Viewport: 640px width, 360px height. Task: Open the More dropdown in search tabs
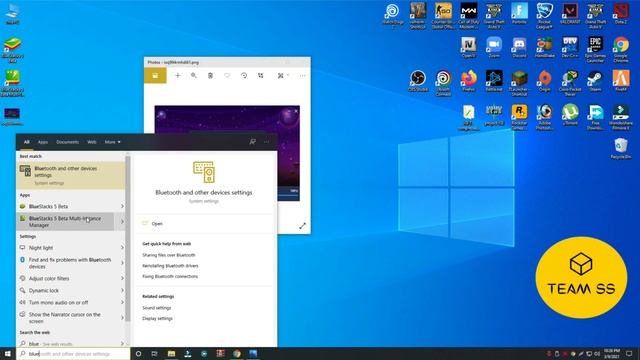(112, 142)
